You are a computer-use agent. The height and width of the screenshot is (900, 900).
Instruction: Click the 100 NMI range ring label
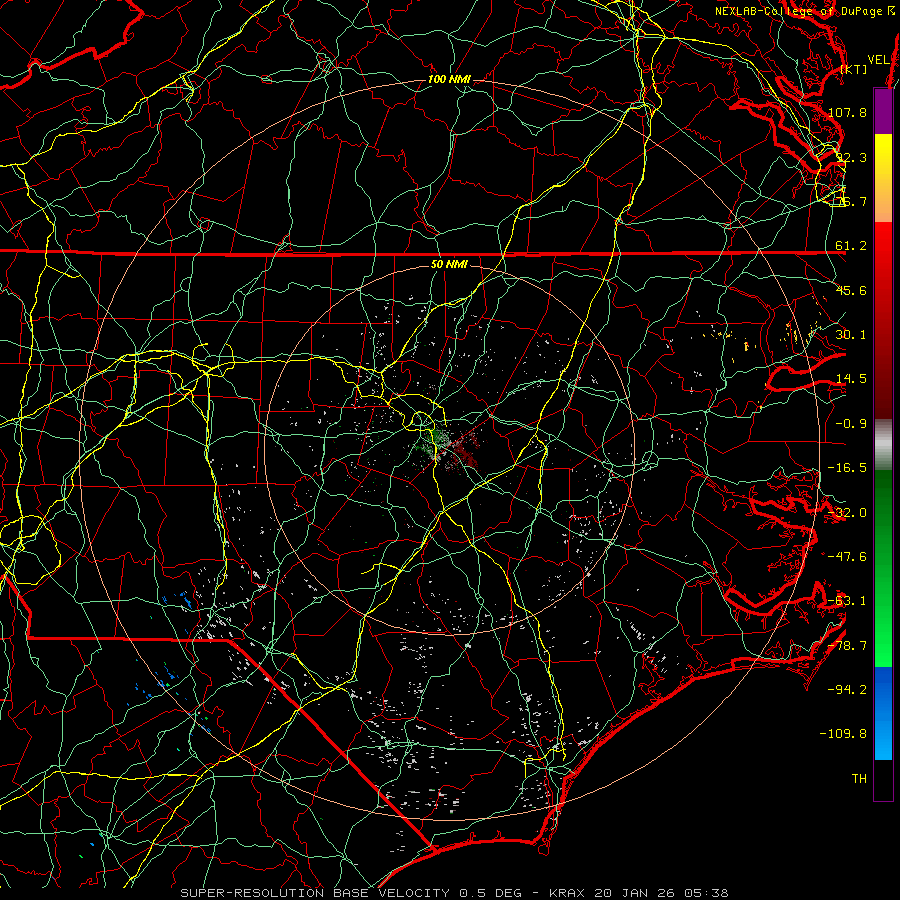[449, 79]
